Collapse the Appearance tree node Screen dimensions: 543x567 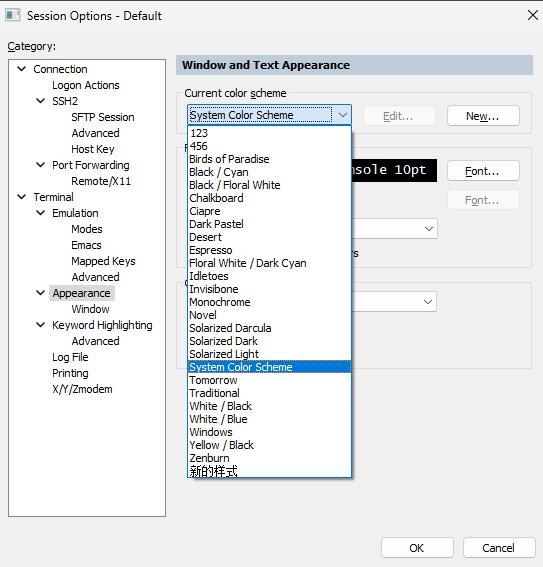tap(41, 293)
